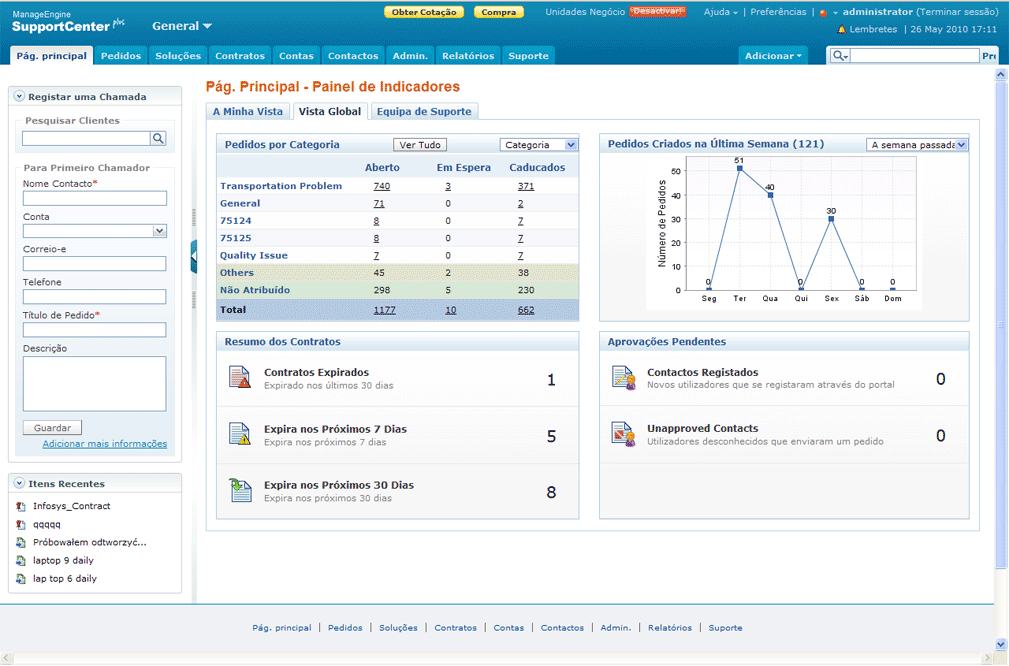Switch to the Pedidos tab
Screen dimensions: 1009x666
click(x=121, y=56)
